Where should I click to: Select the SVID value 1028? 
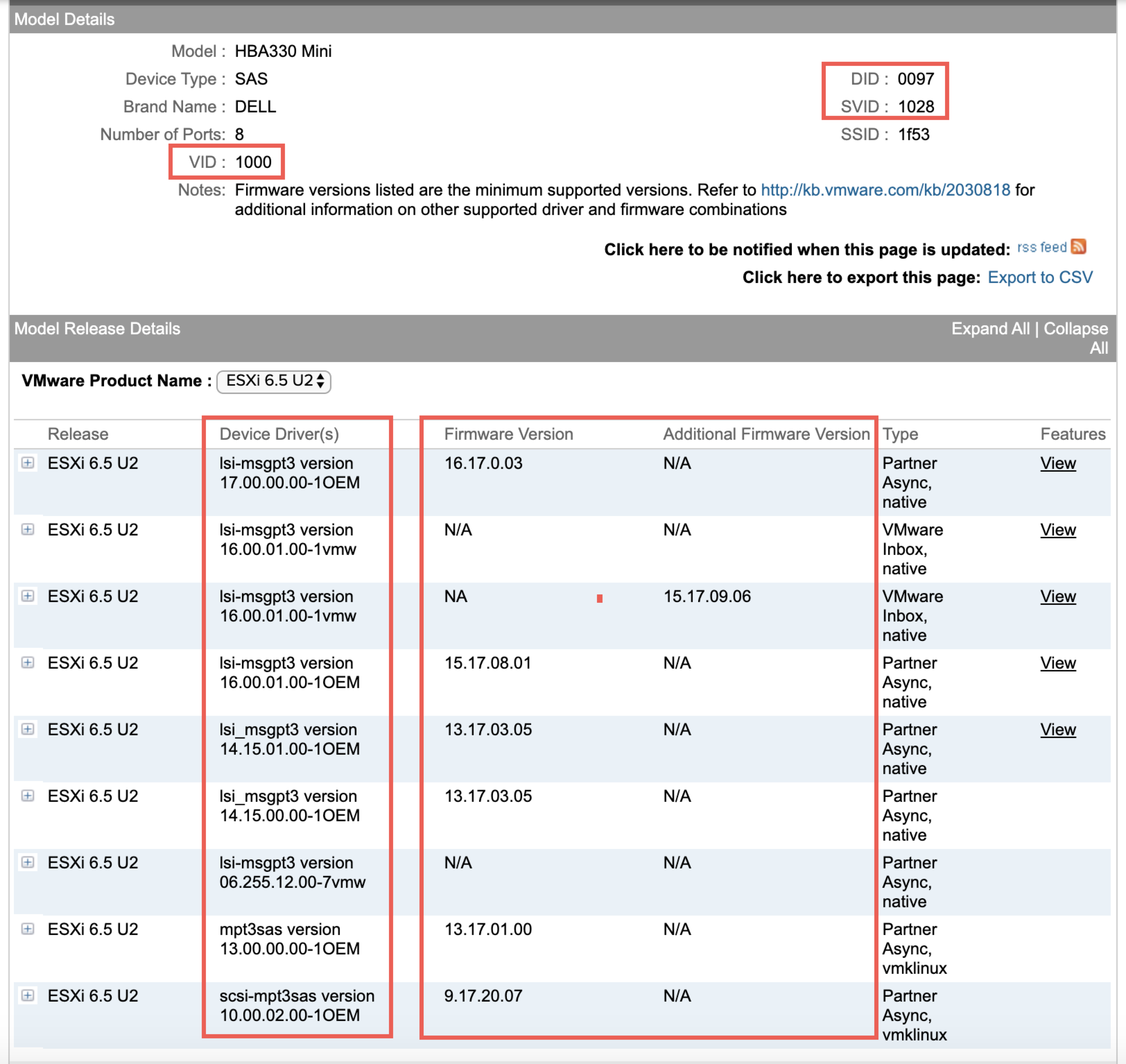pos(916,106)
